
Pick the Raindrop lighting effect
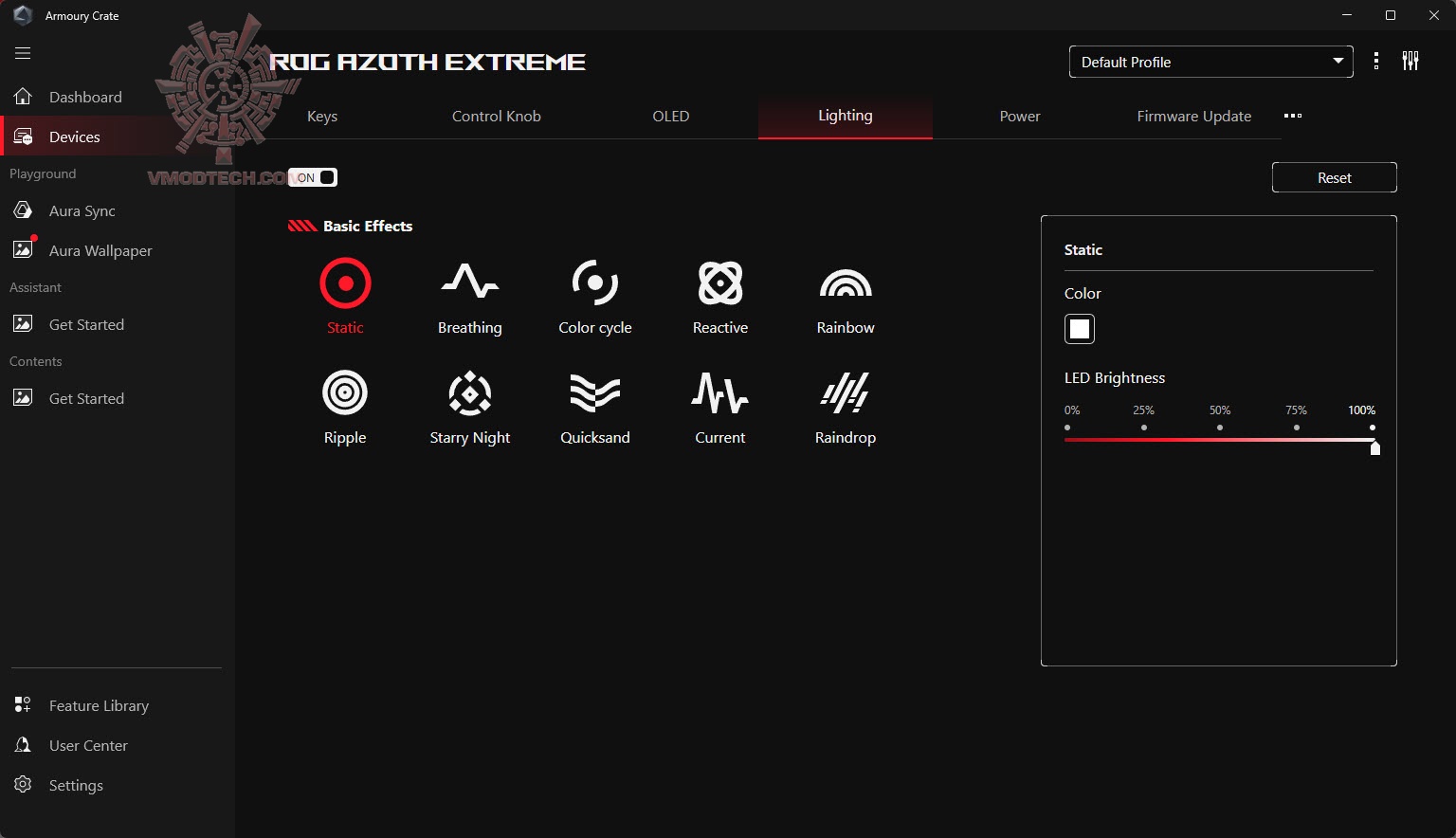(x=846, y=407)
